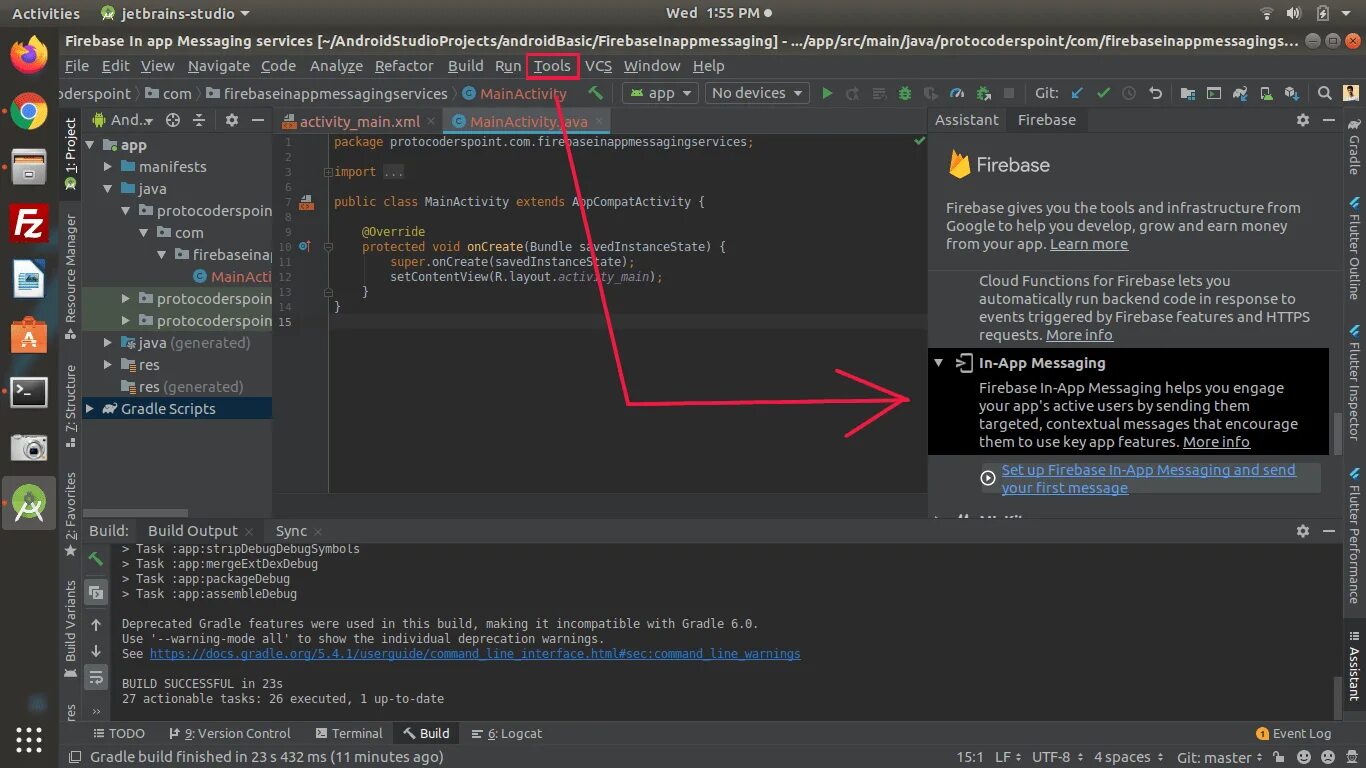Screen dimensions: 1366x768
Task: Open Build panel settings gear icon
Action: 1302,531
